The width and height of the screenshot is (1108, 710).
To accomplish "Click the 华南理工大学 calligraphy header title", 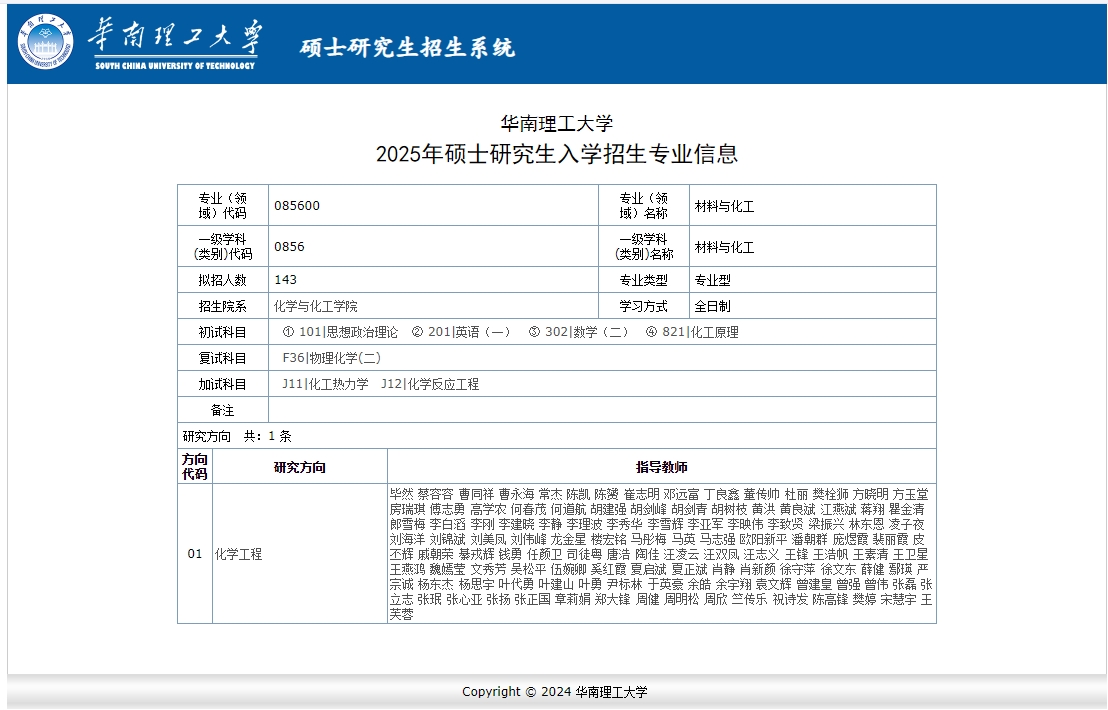I will (x=175, y=35).
